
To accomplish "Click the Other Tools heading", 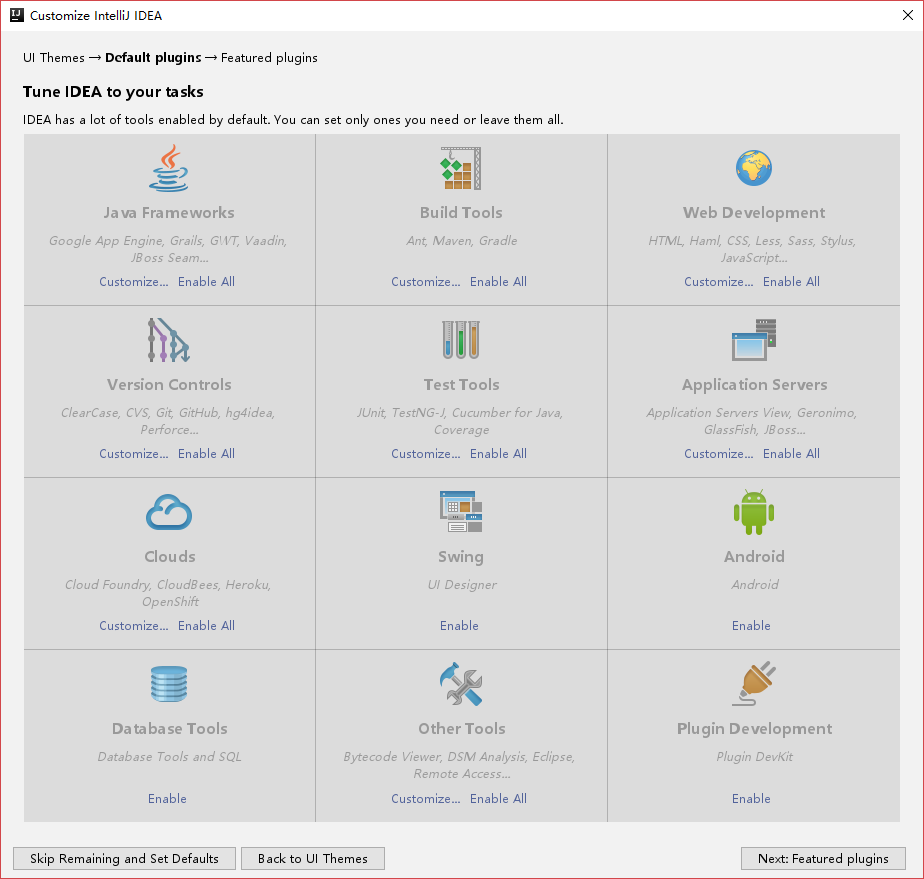I will tap(461, 729).
